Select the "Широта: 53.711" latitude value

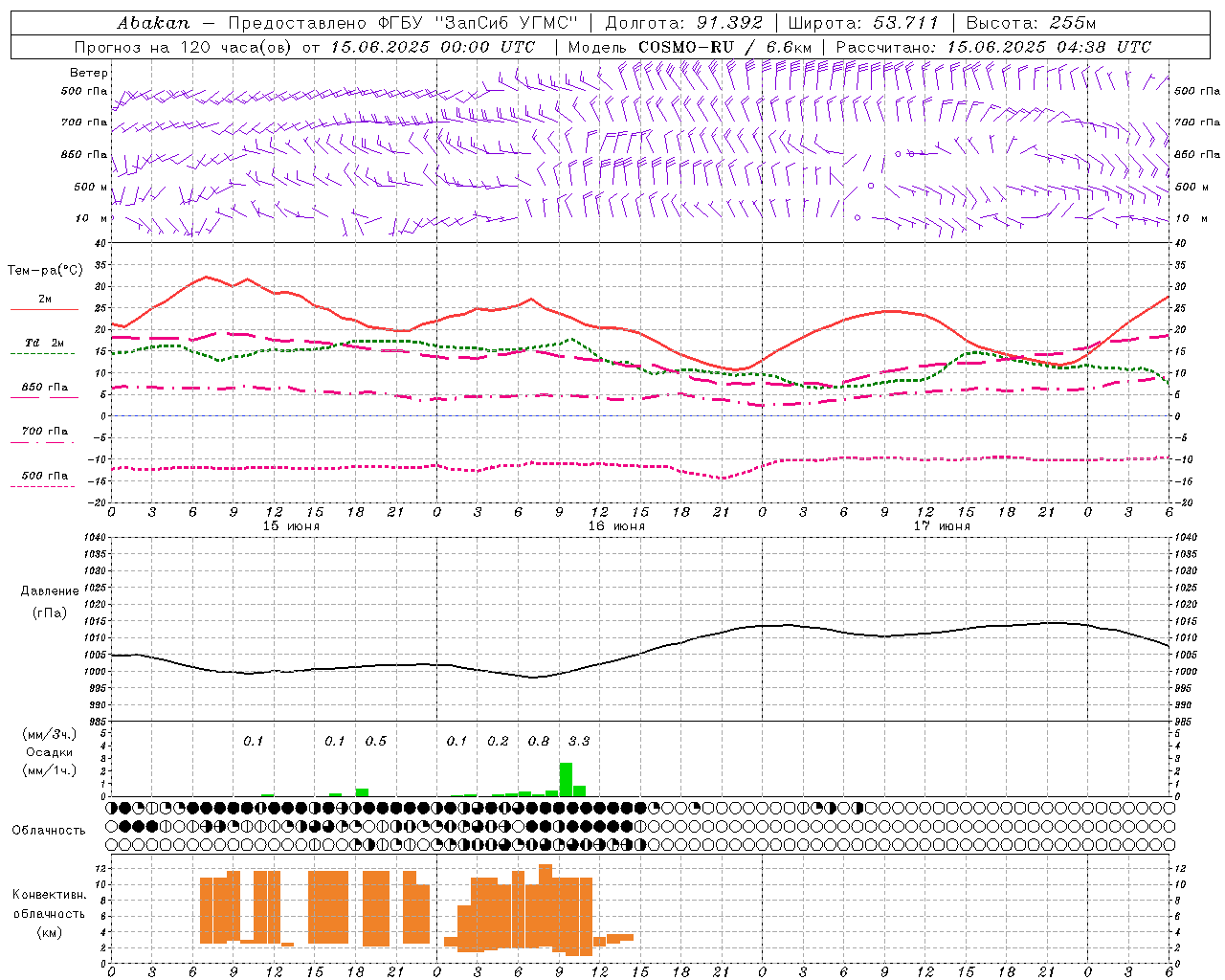click(x=863, y=23)
